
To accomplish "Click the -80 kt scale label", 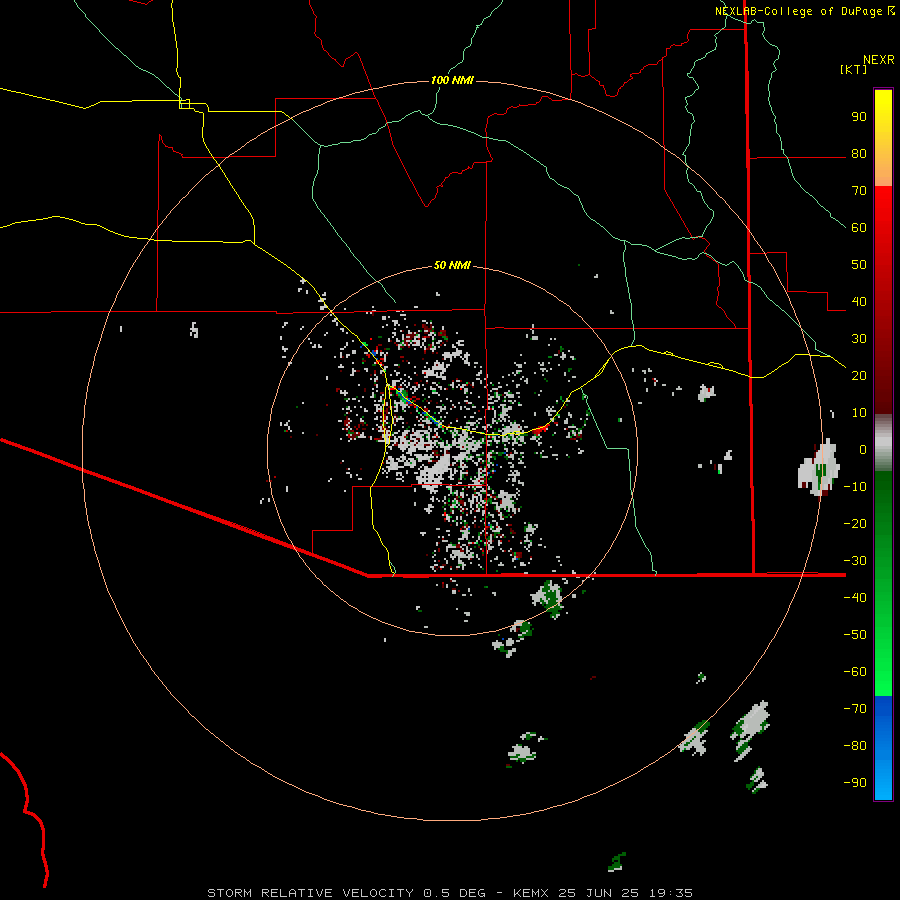I will click(x=855, y=746).
